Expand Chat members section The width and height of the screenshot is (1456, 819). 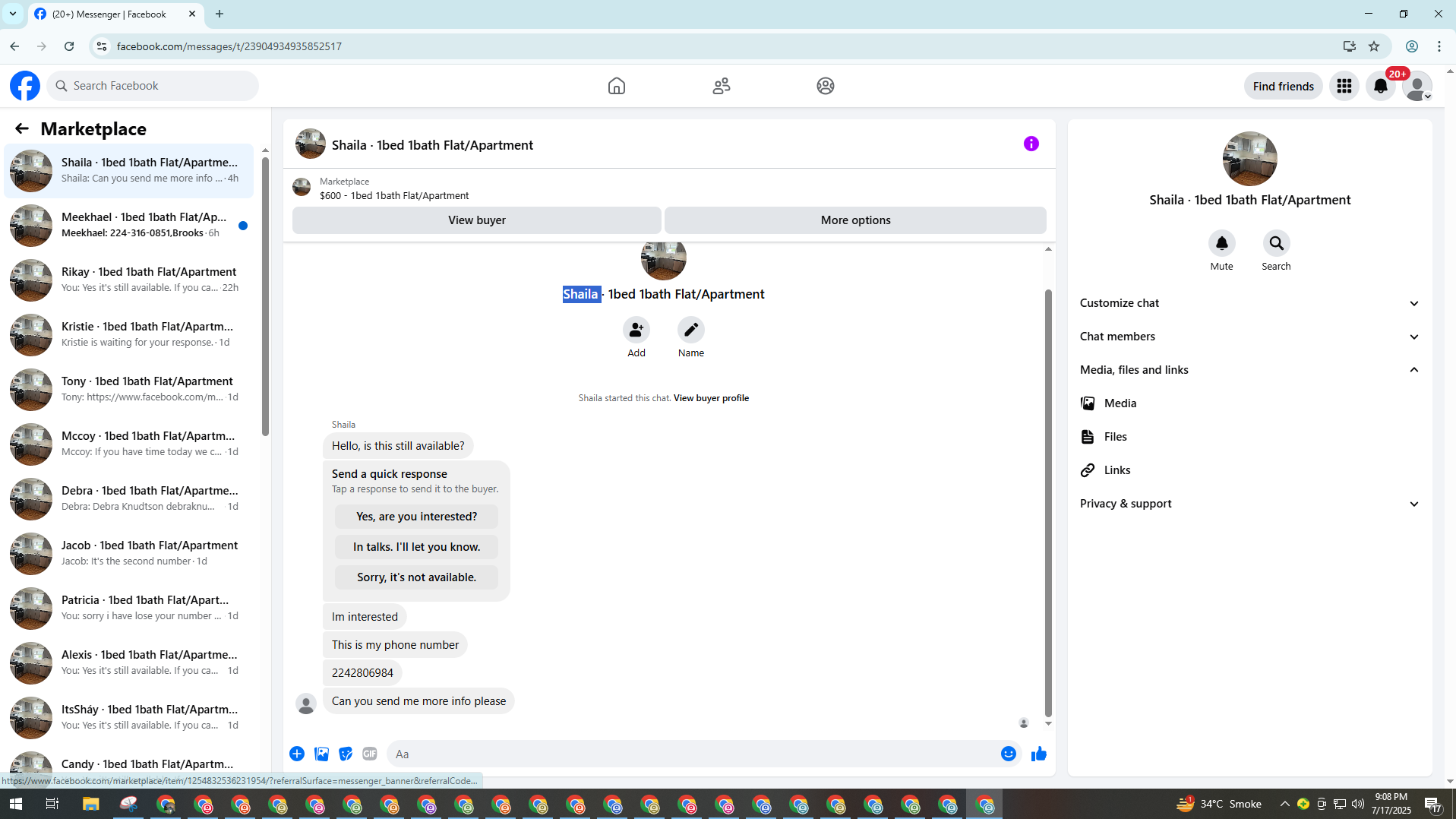[x=1249, y=337]
